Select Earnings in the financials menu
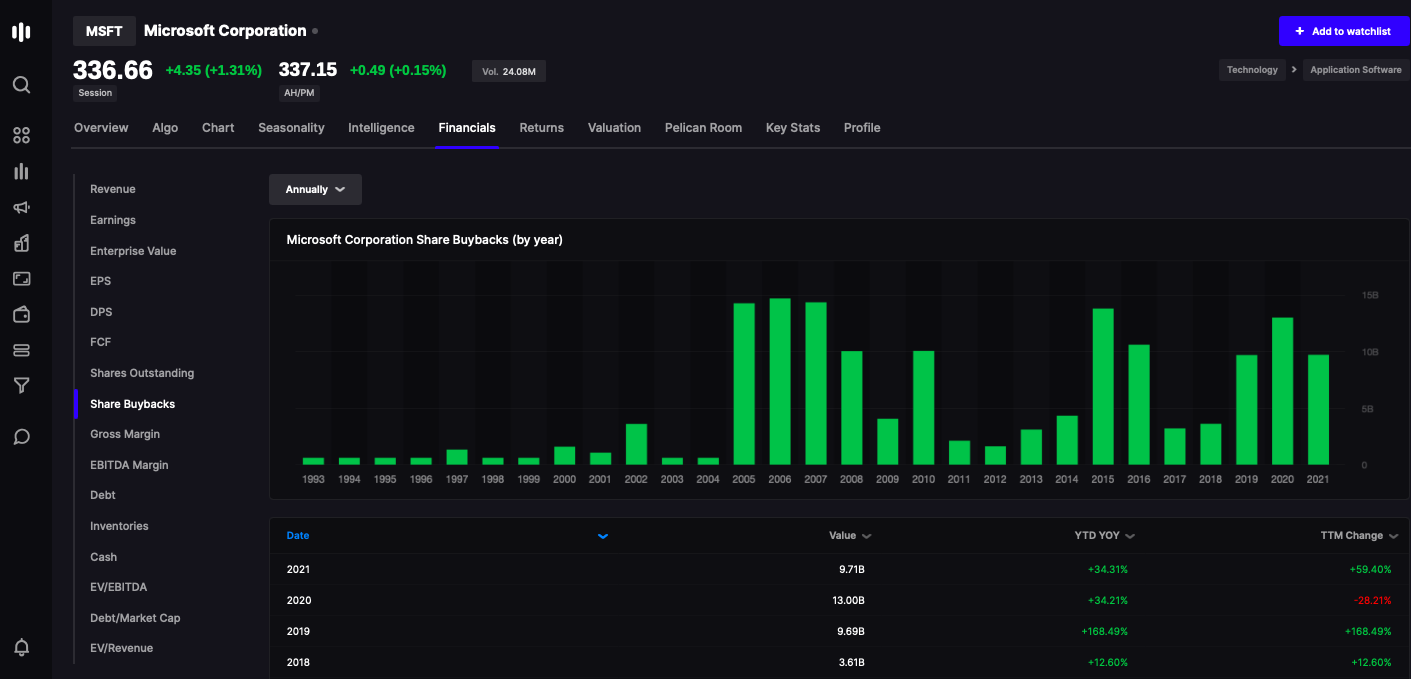Viewport: 1411px width, 679px height. click(x=113, y=220)
